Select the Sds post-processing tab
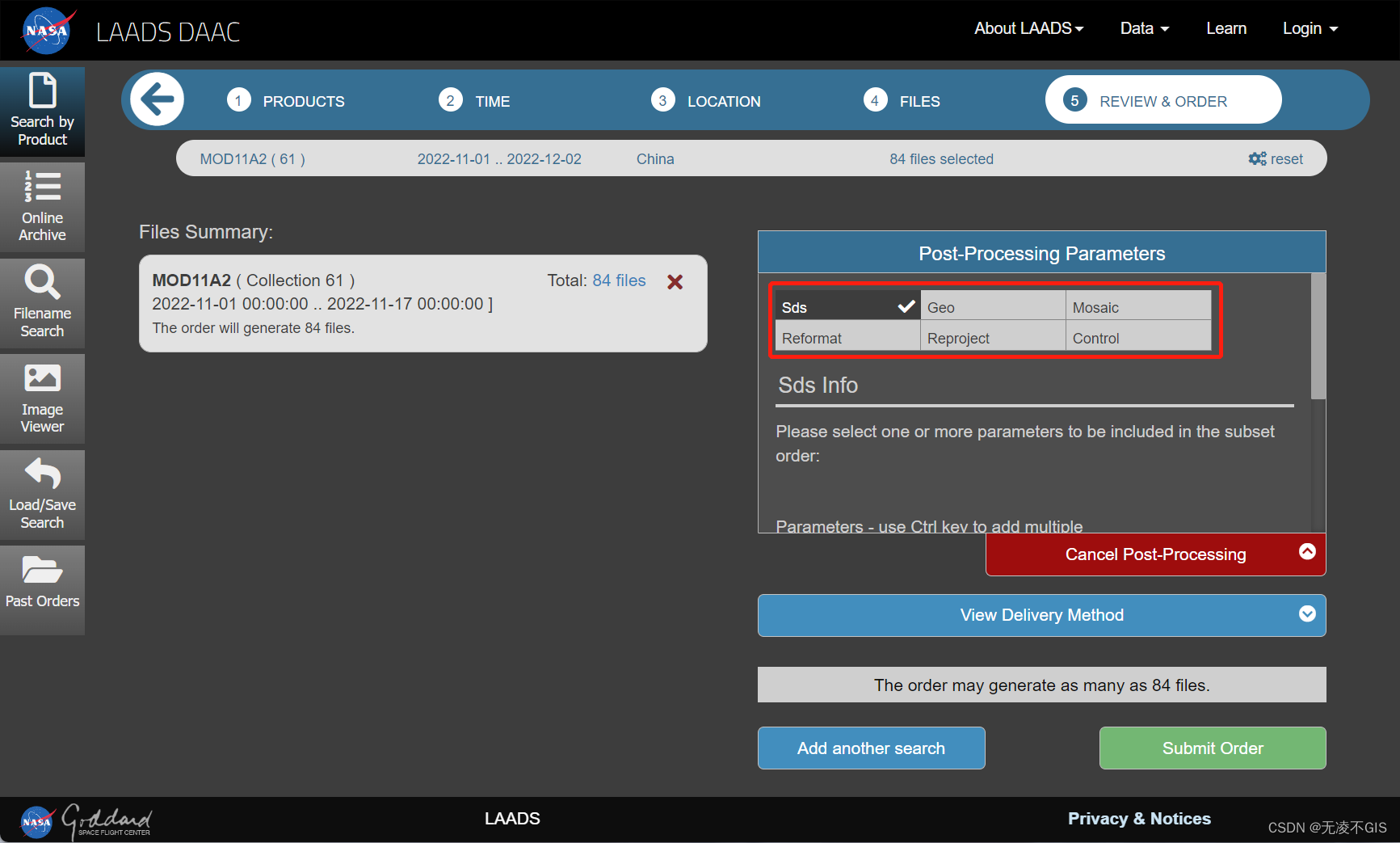1400x843 pixels. 847,306
